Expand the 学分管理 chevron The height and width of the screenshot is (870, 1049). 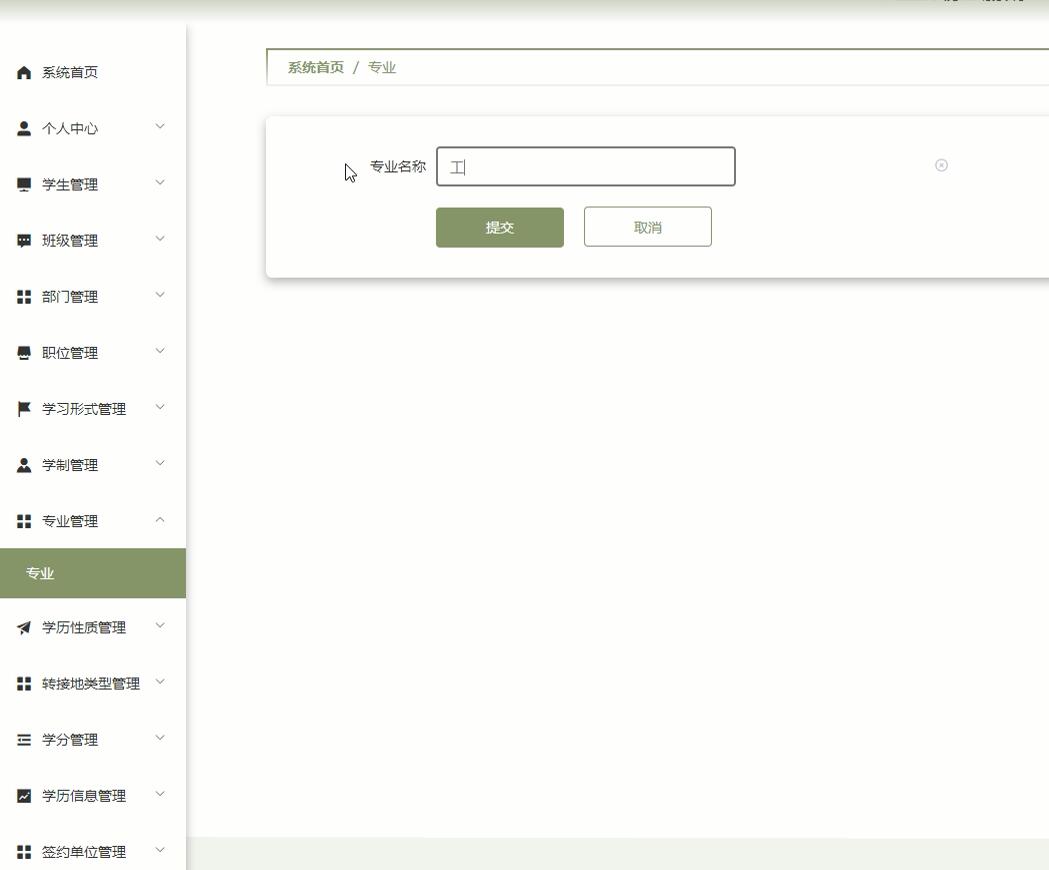(160, 737)
